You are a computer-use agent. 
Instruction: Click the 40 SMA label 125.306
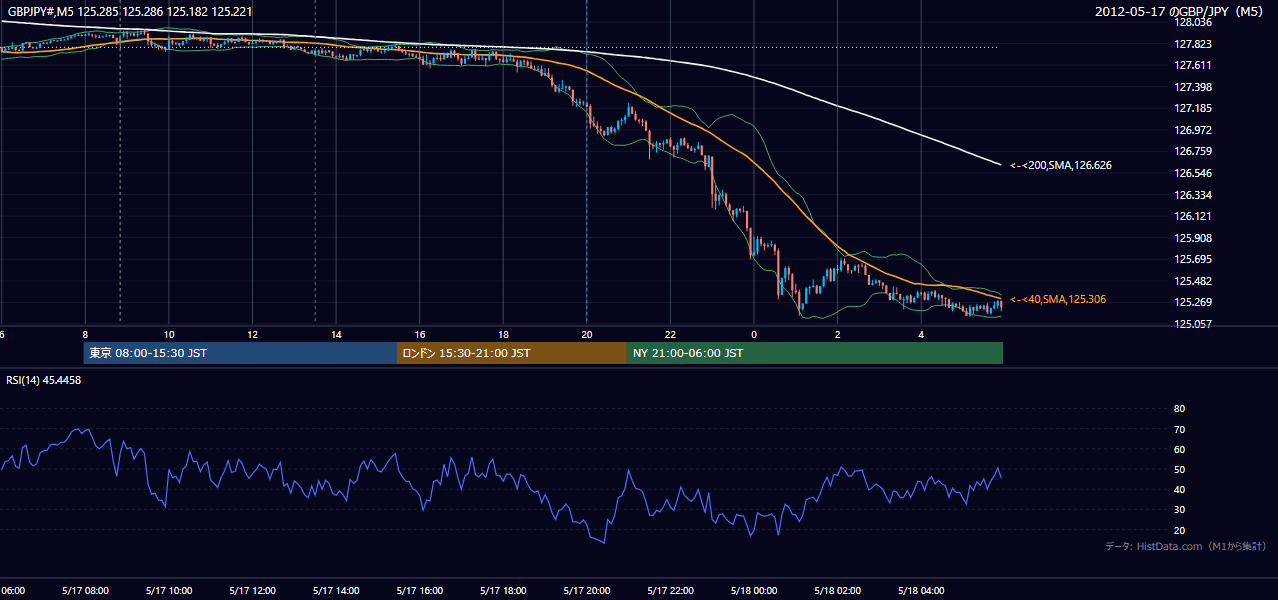click(x=1058, y=299)
